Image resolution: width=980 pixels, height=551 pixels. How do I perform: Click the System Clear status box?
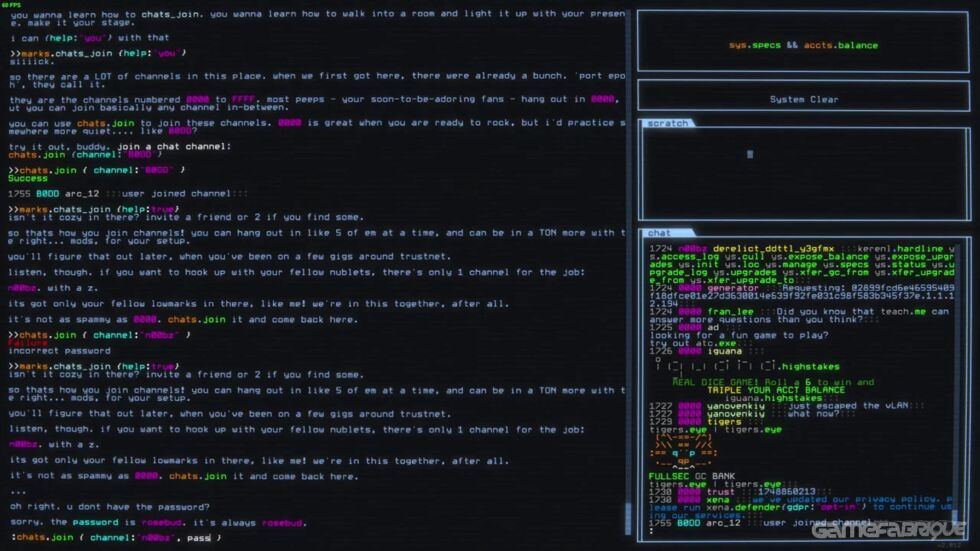(803, 96)
